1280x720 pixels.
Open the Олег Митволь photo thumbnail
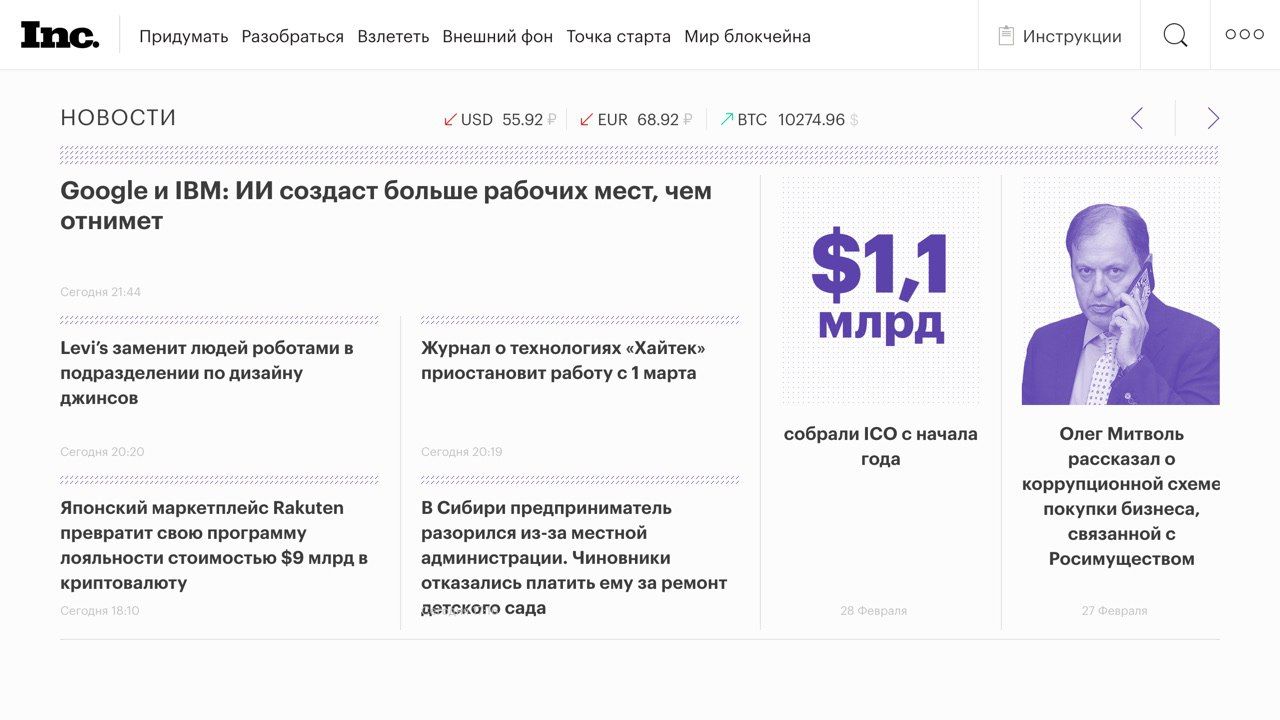pyautogui.click(x=1120, y=291)
